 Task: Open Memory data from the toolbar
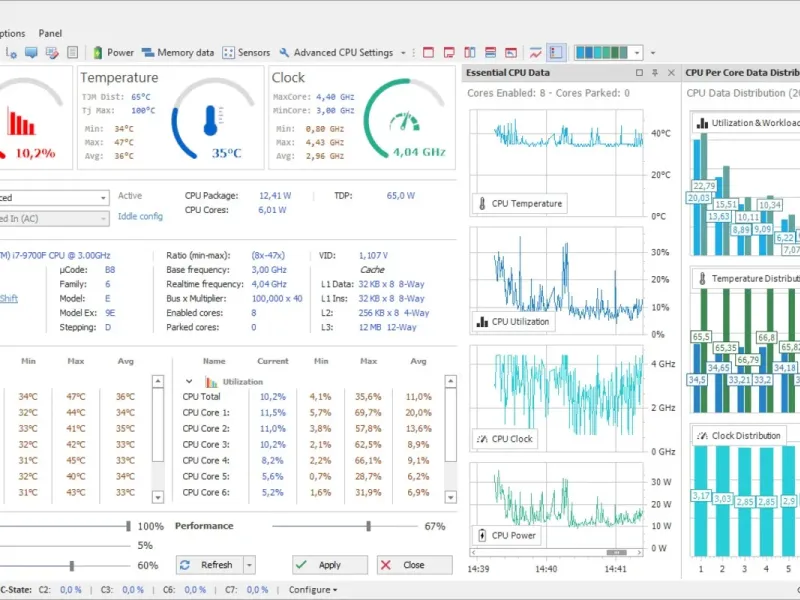pyautogui.click(x=178, y=53)
